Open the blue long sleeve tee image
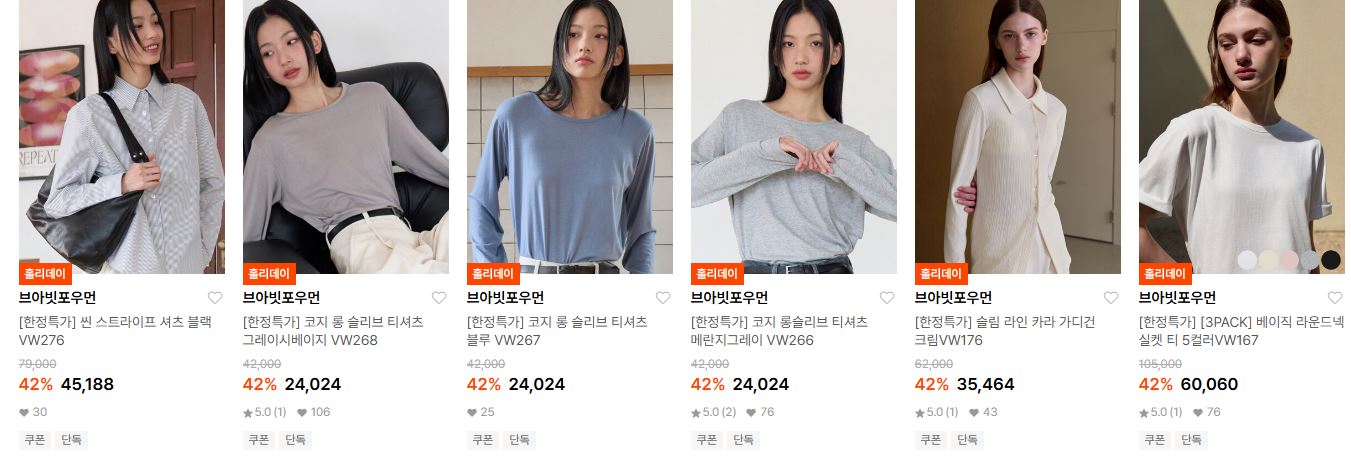This screenshot has height=472, width=1351. click(x=570, y=136)
